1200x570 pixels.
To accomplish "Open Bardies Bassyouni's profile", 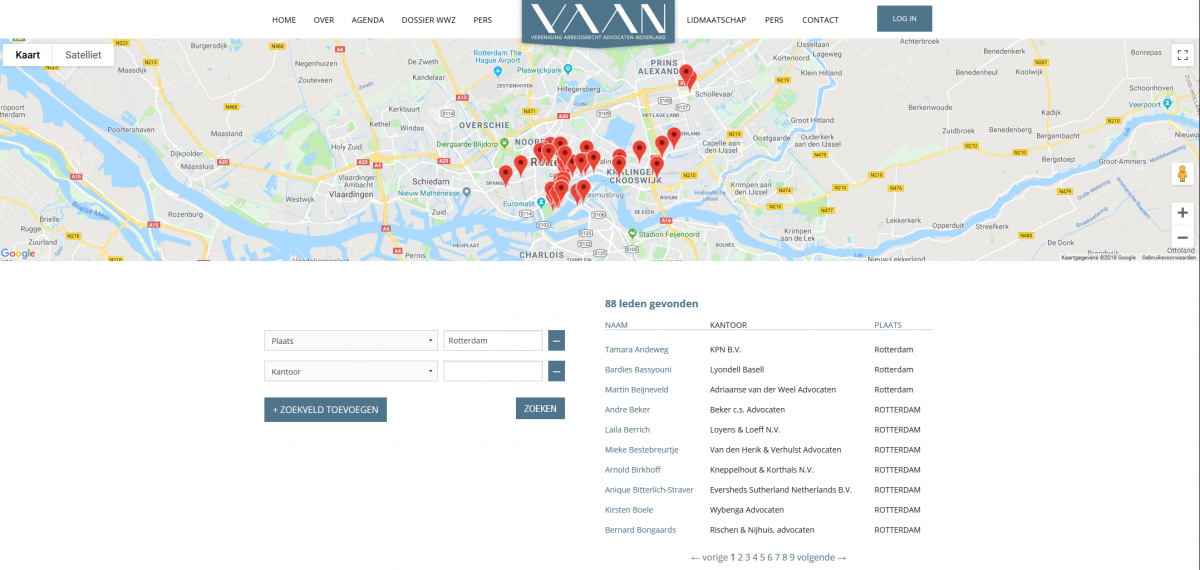I will click(638, 370).
